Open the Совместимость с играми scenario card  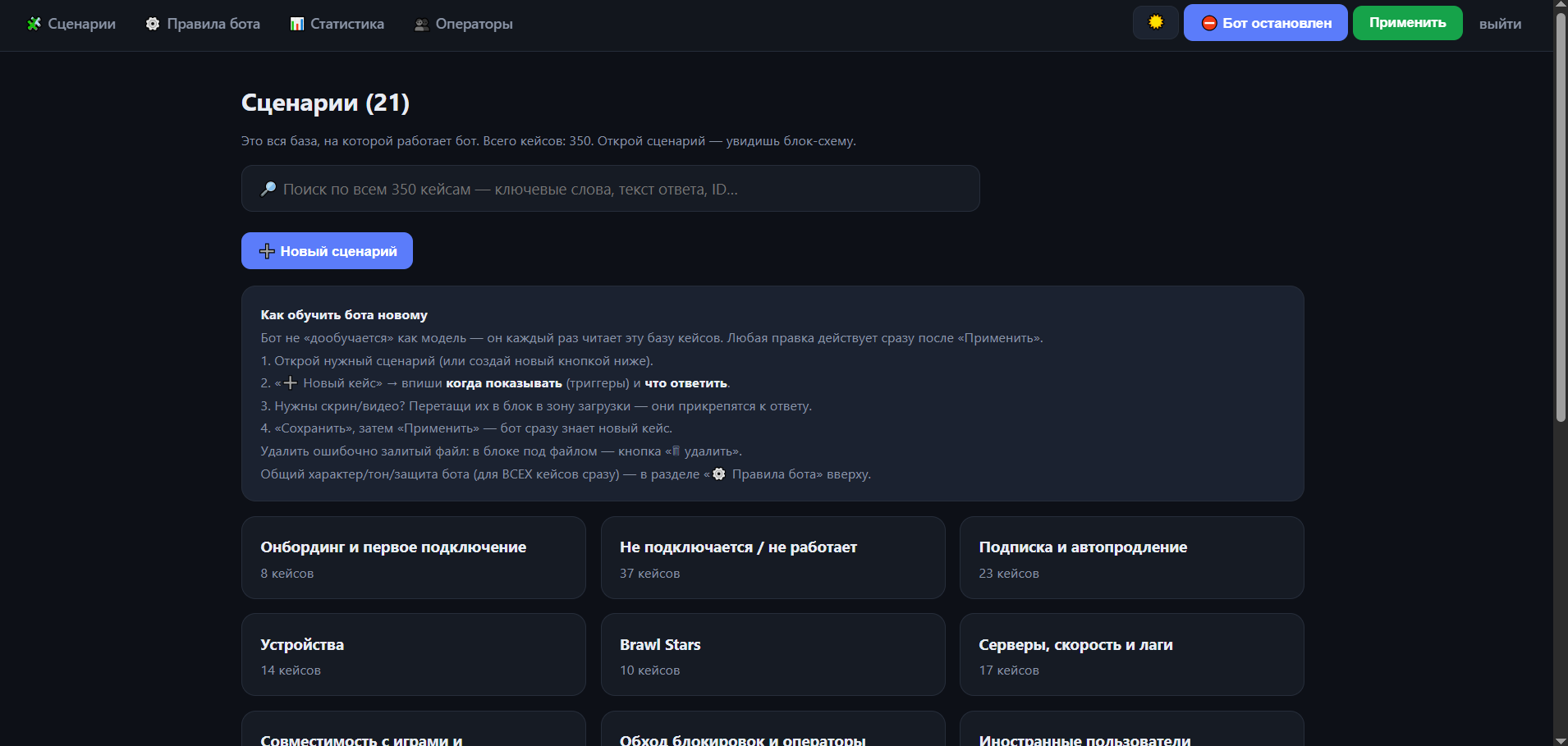click(414, 729)
